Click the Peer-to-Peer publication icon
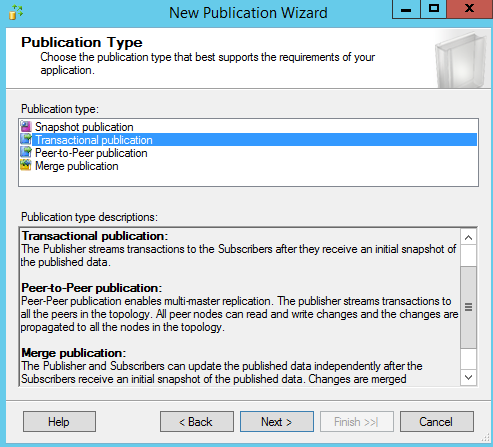This screenshot has width=493, height=447. [26, 153]
